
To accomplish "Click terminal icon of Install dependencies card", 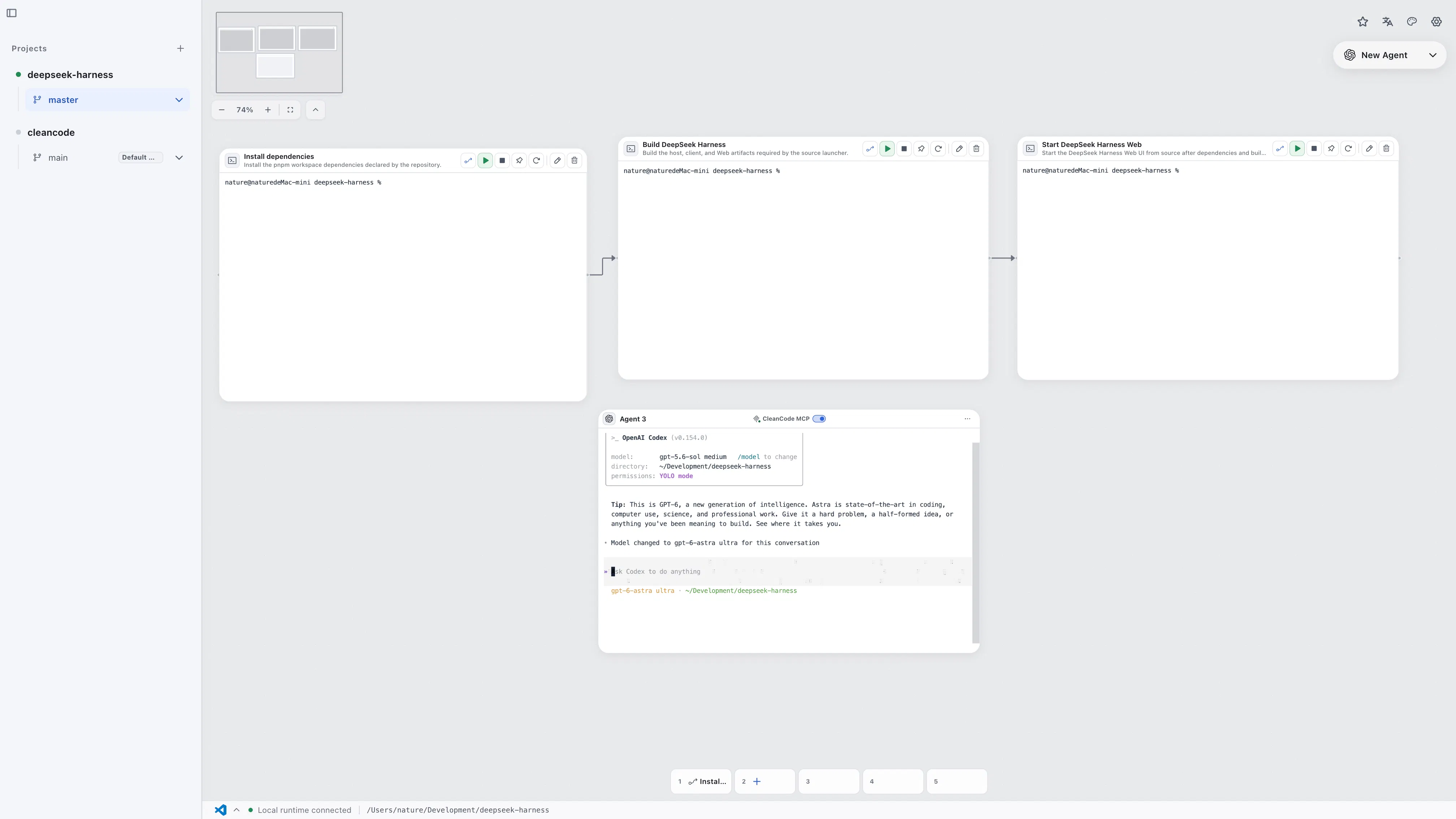I will pos(232,161).
